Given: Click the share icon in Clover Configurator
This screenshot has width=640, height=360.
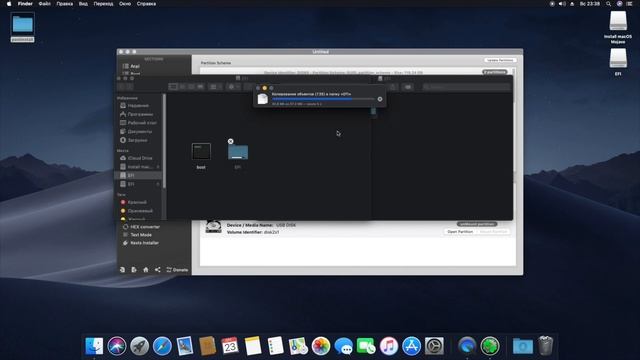Looking at the screenshot, I should [158, 269].
